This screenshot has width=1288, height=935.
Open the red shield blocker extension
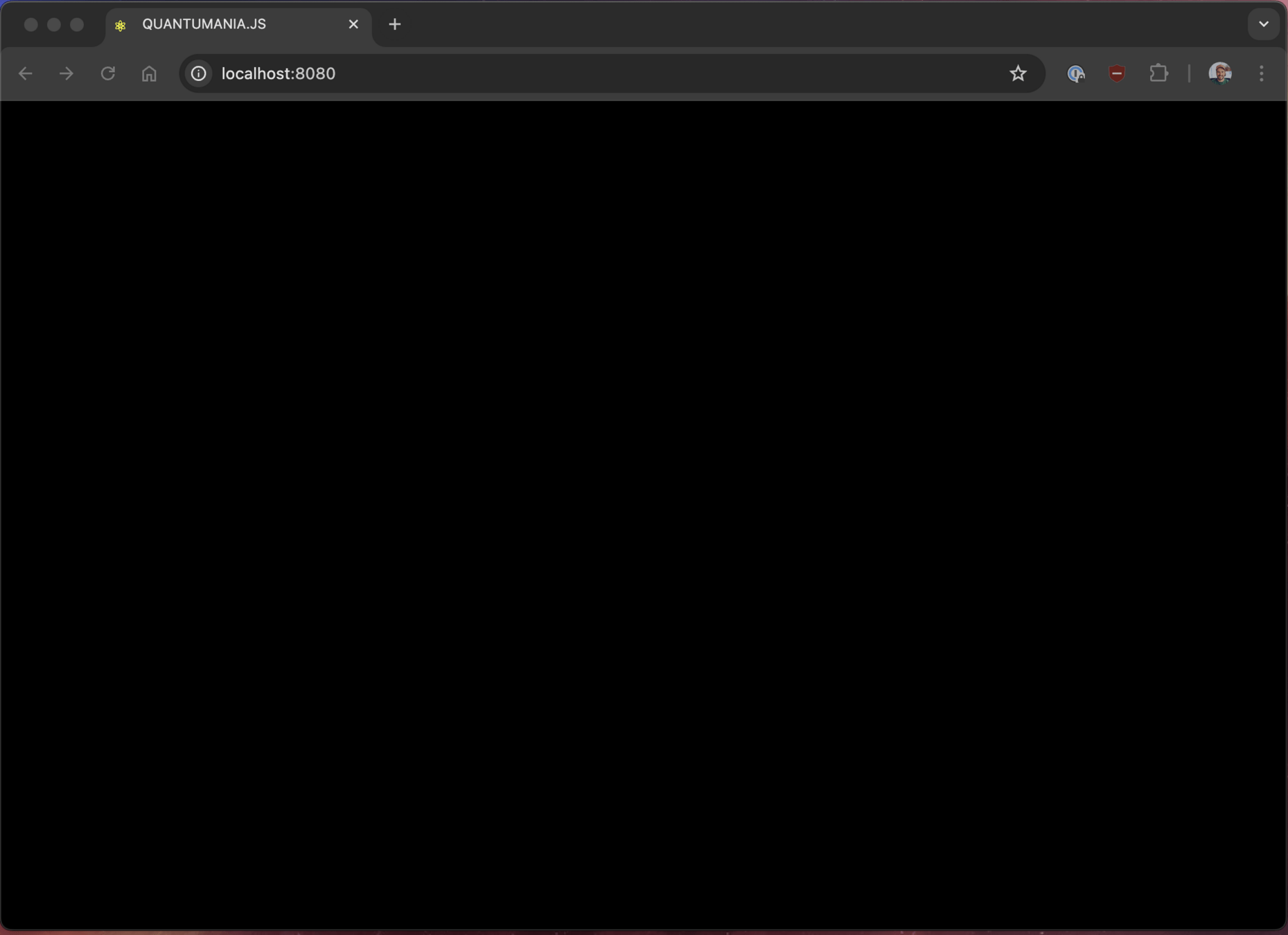coord(1117,73)
